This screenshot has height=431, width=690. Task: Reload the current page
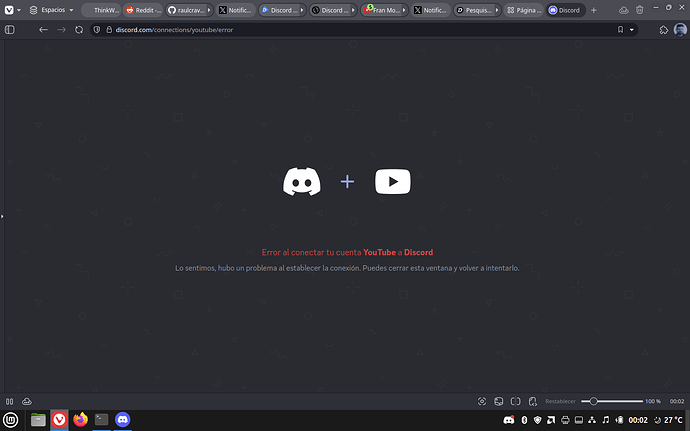[79, 29]
